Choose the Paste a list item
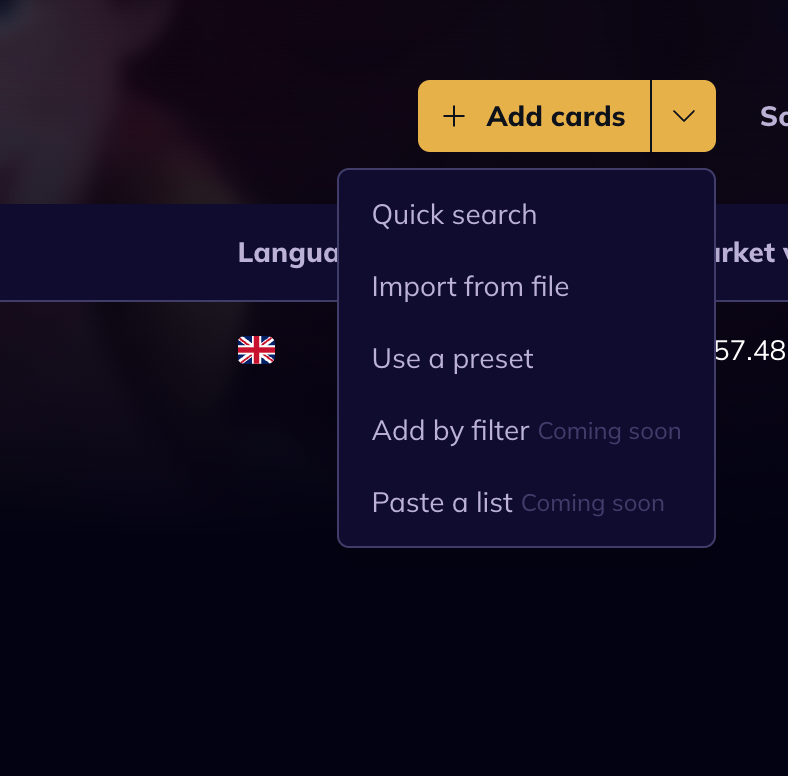 coord(442,503)
